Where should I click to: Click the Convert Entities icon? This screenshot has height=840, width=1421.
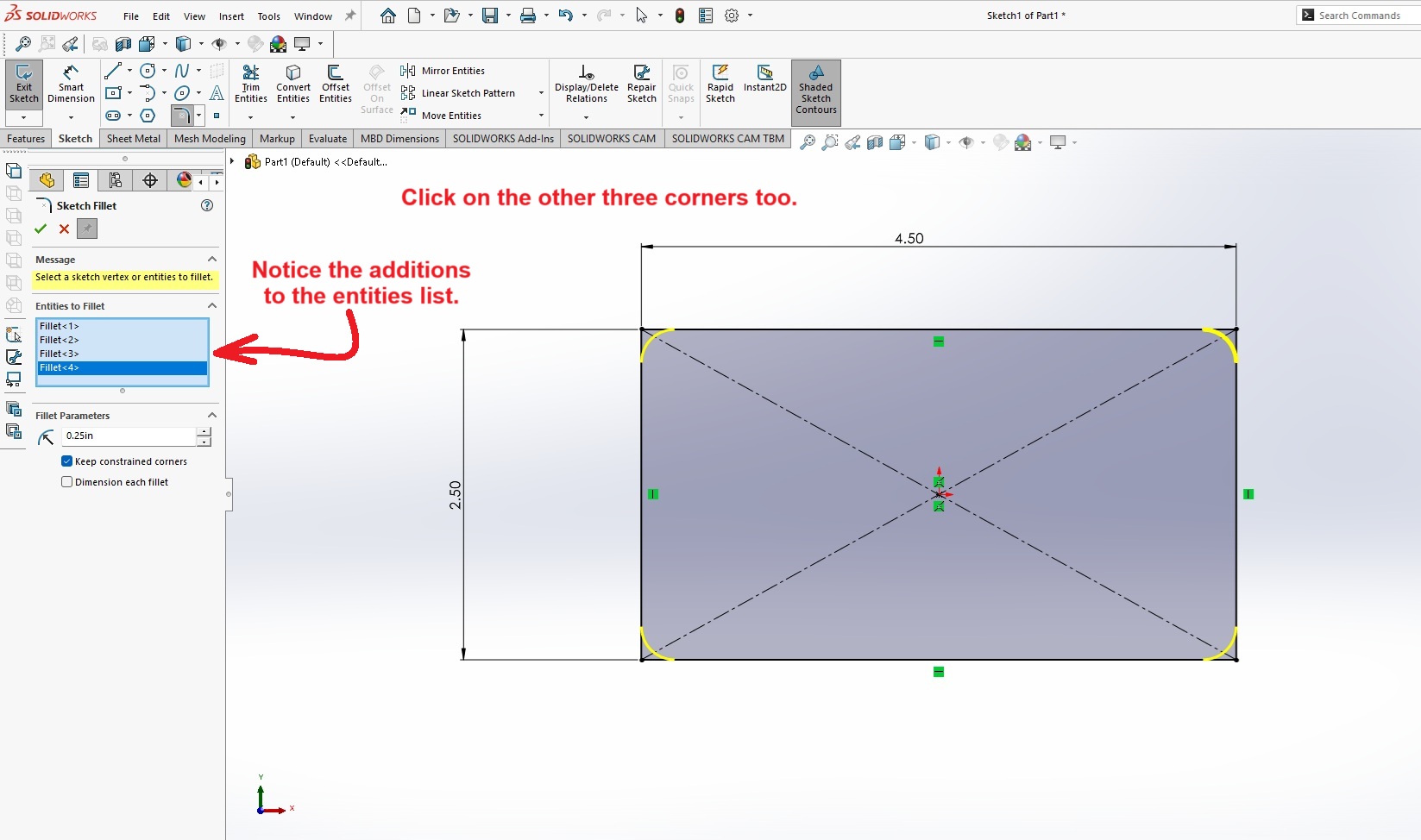pos(293,84)
